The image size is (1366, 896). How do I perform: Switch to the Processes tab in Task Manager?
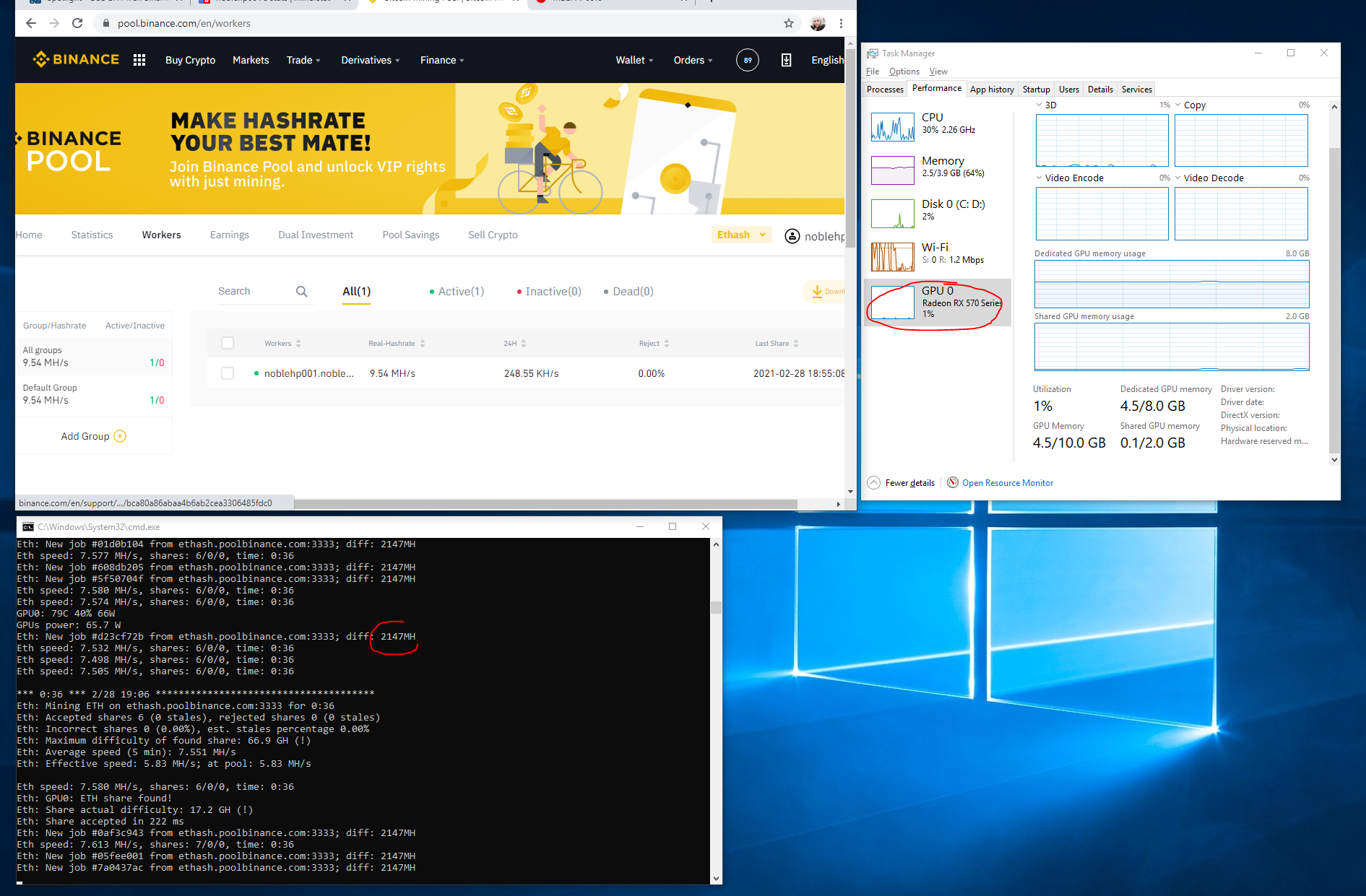click(x=885, y=90)
